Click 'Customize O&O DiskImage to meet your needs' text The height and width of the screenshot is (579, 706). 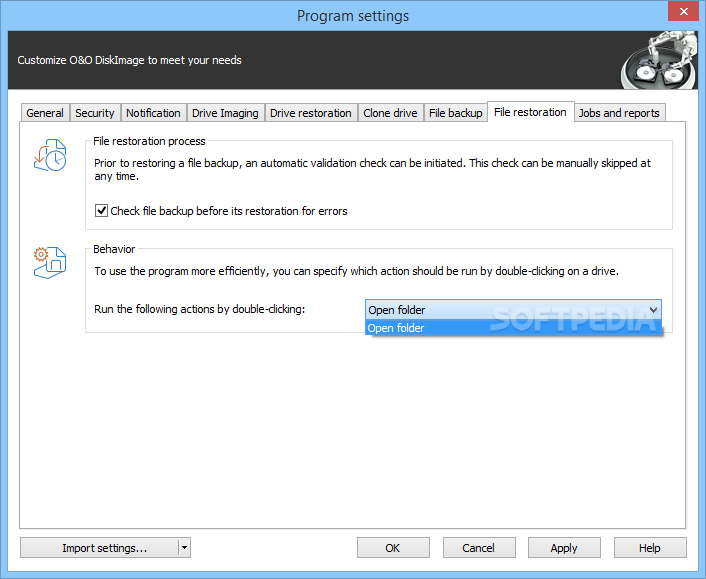pos(129,60)
